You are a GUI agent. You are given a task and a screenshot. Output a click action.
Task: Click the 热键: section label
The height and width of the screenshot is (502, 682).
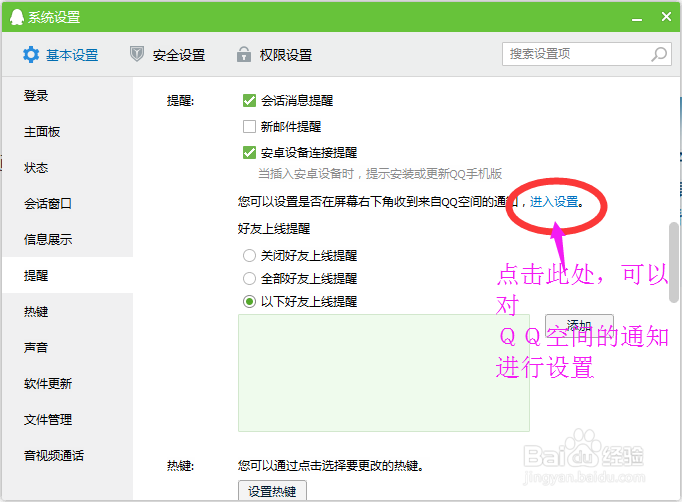181,466
